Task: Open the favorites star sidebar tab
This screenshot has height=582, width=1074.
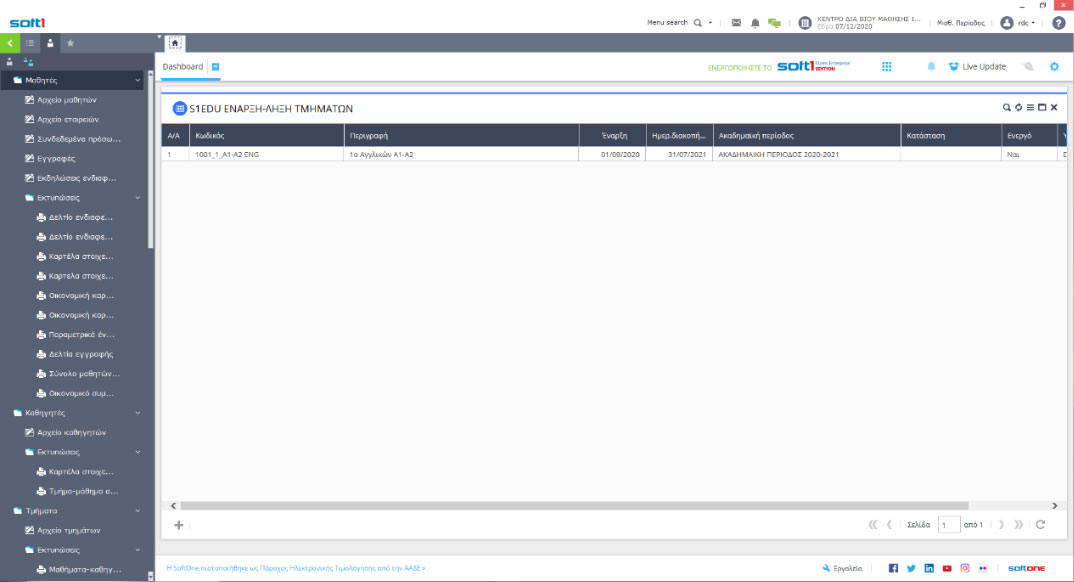Action: click(x=70, y=43)
